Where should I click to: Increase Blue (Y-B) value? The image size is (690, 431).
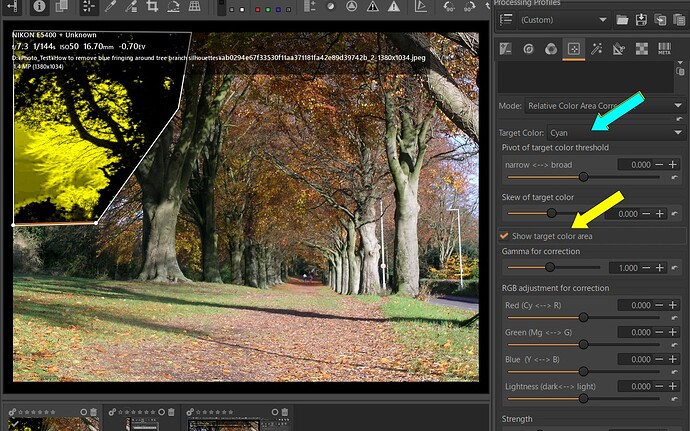(x=672, y=359)
